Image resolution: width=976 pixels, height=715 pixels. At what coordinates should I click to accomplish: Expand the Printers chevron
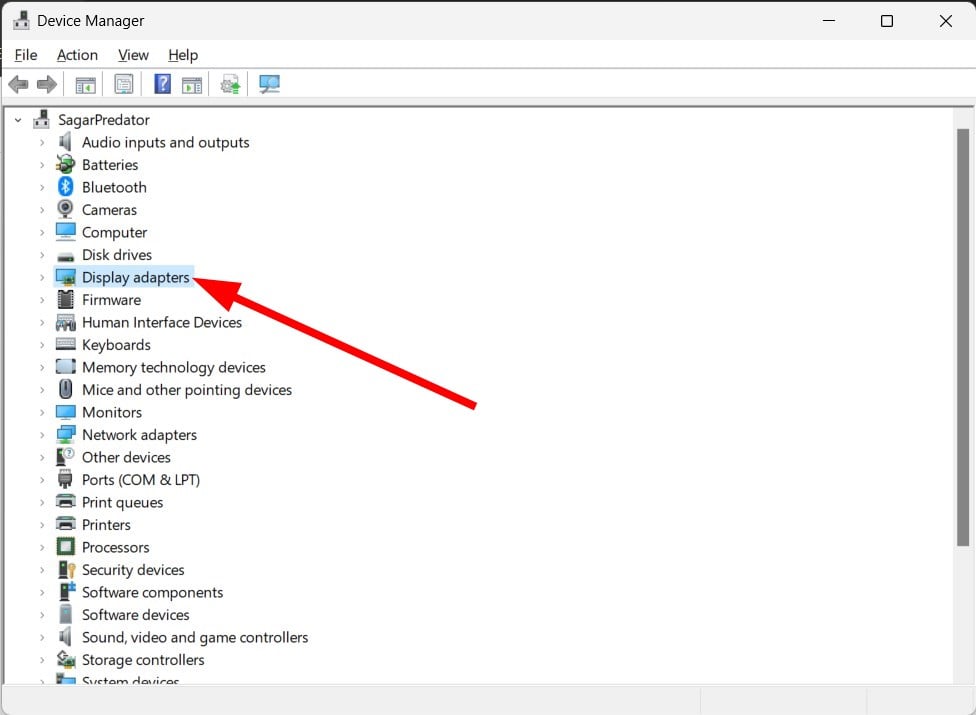42,525
